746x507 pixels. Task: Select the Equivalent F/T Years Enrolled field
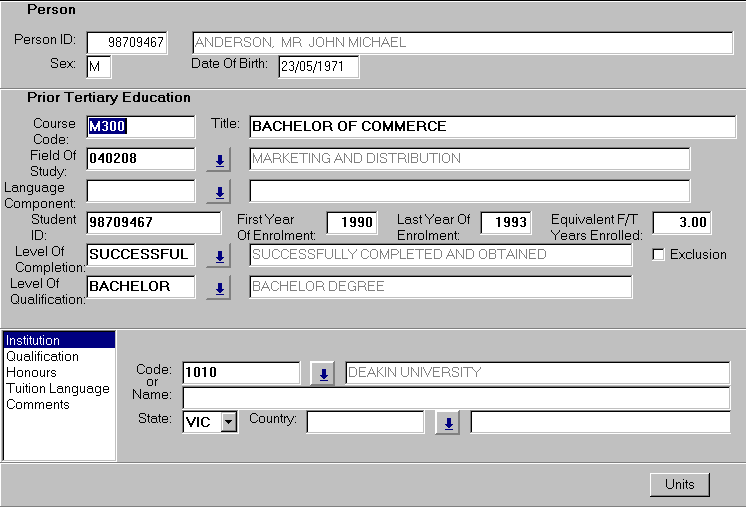(681, 223)
